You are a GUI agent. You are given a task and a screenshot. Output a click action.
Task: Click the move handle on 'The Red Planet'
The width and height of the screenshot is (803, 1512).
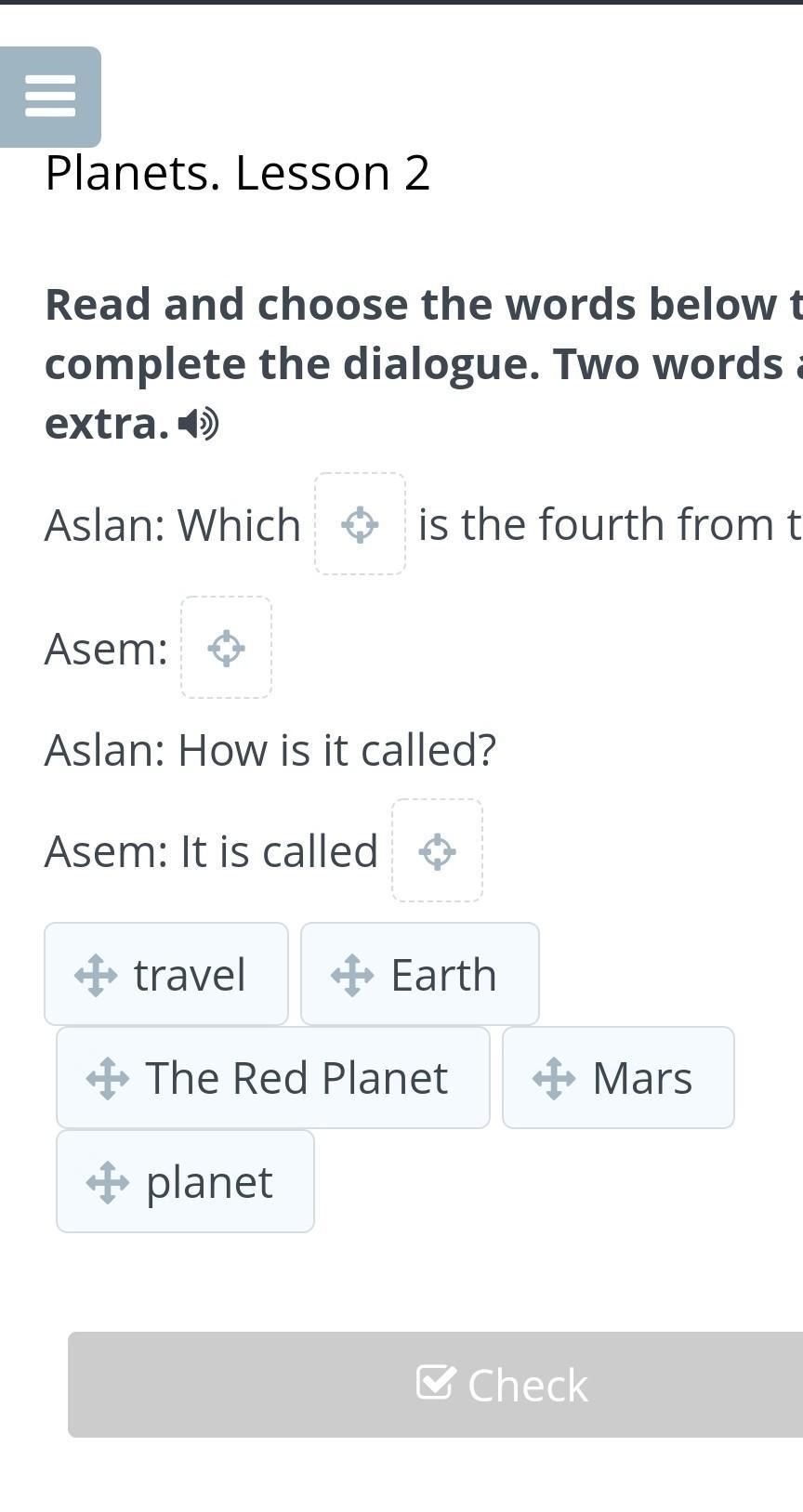tap(108, 1079)
